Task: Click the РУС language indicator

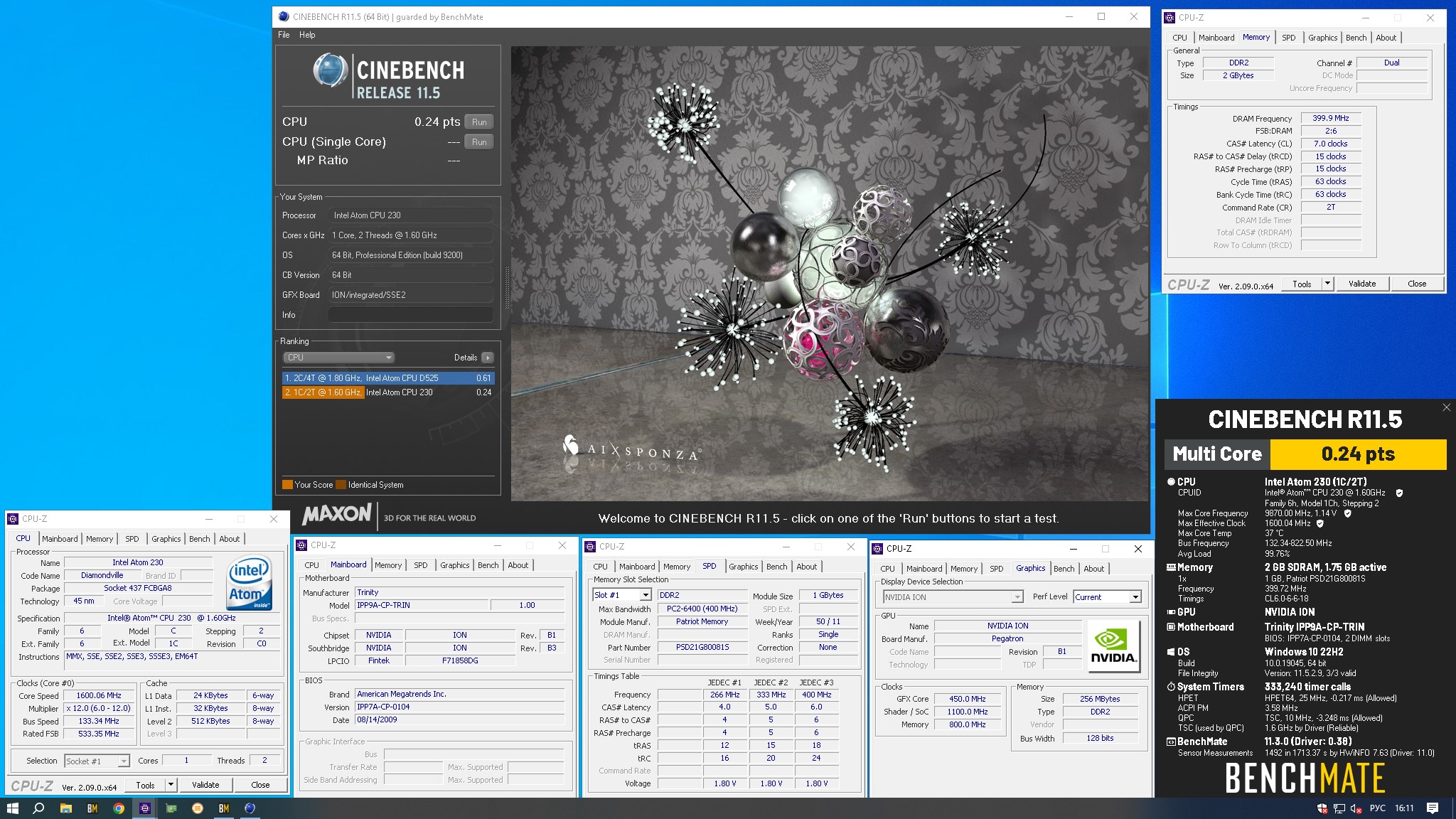Action: (1378, 808)
